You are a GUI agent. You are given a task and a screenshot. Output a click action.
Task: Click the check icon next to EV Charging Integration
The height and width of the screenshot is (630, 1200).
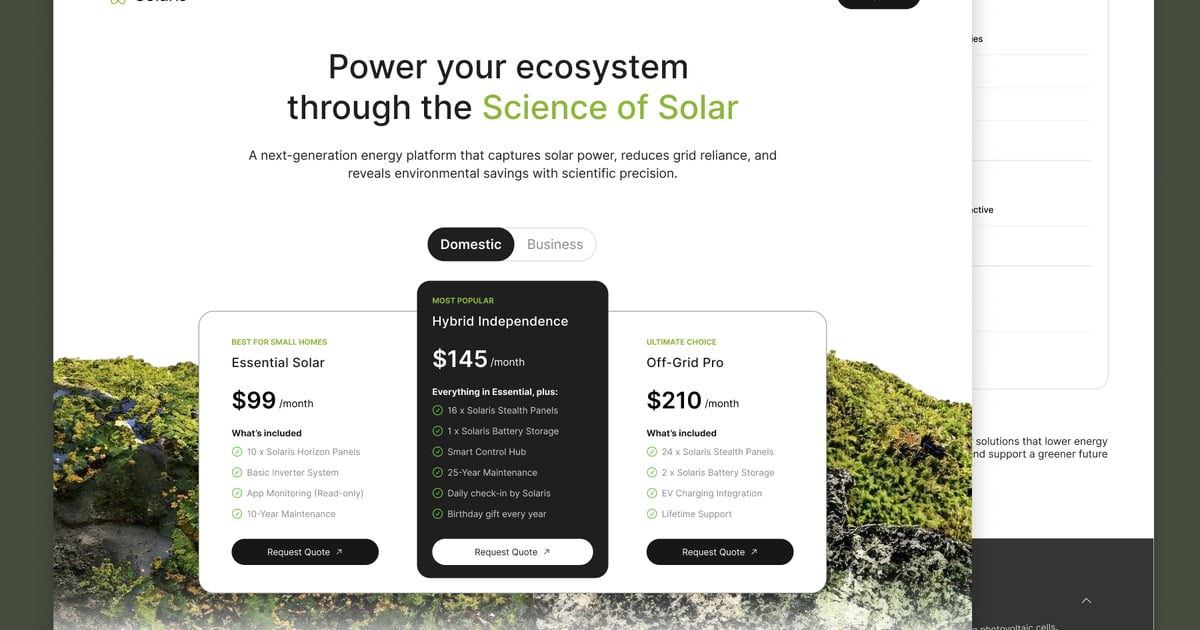coord(652,493)
